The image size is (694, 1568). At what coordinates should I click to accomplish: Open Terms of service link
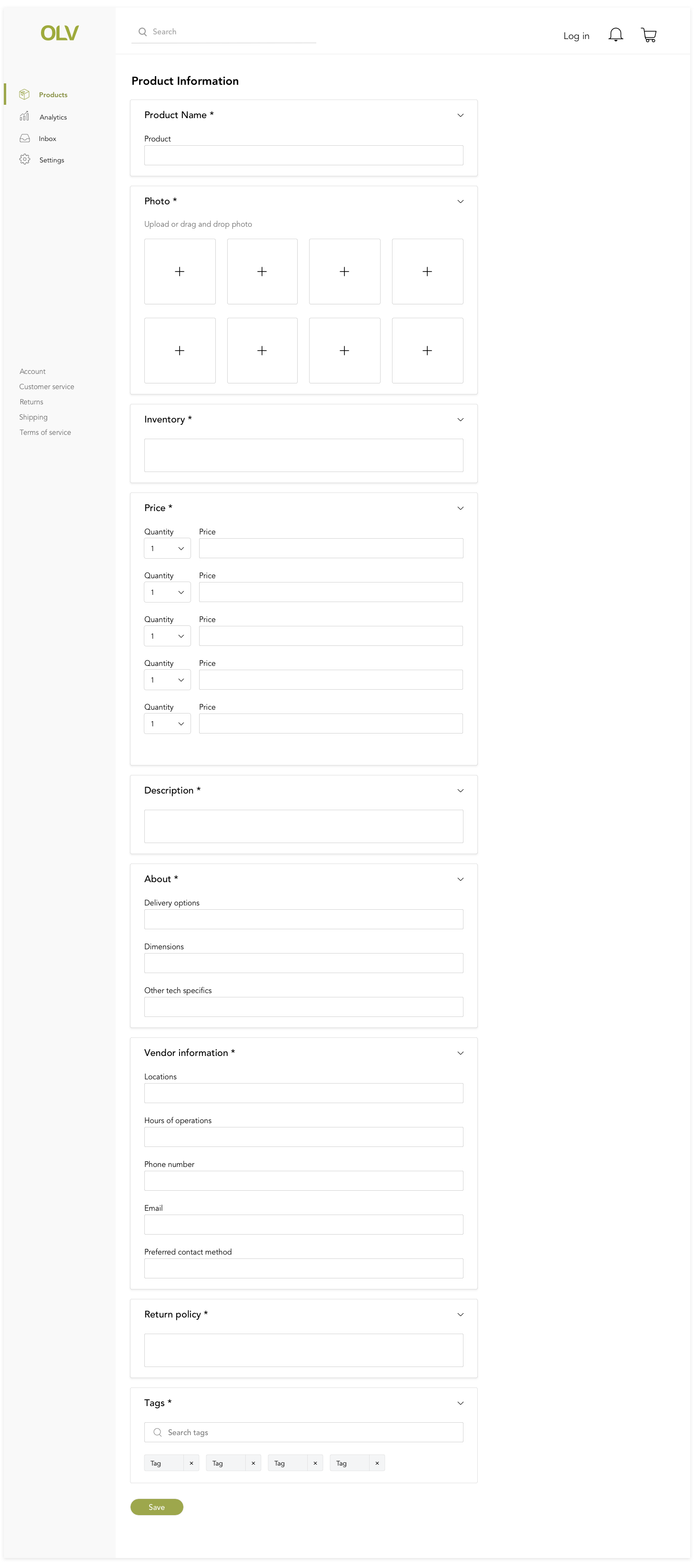coord(45,432)
